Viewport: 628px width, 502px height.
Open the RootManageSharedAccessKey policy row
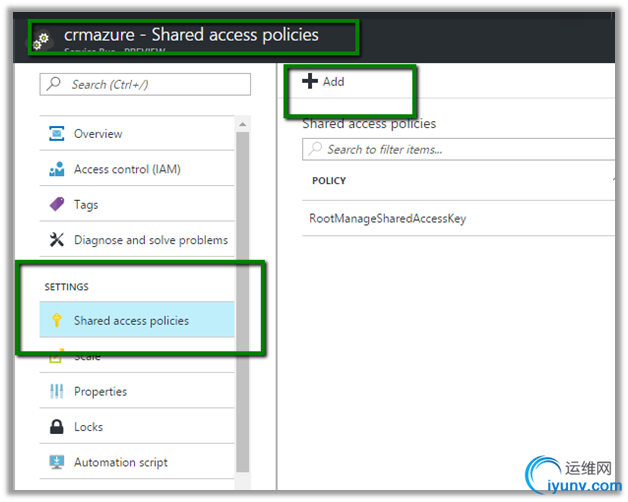coord(459,218)
